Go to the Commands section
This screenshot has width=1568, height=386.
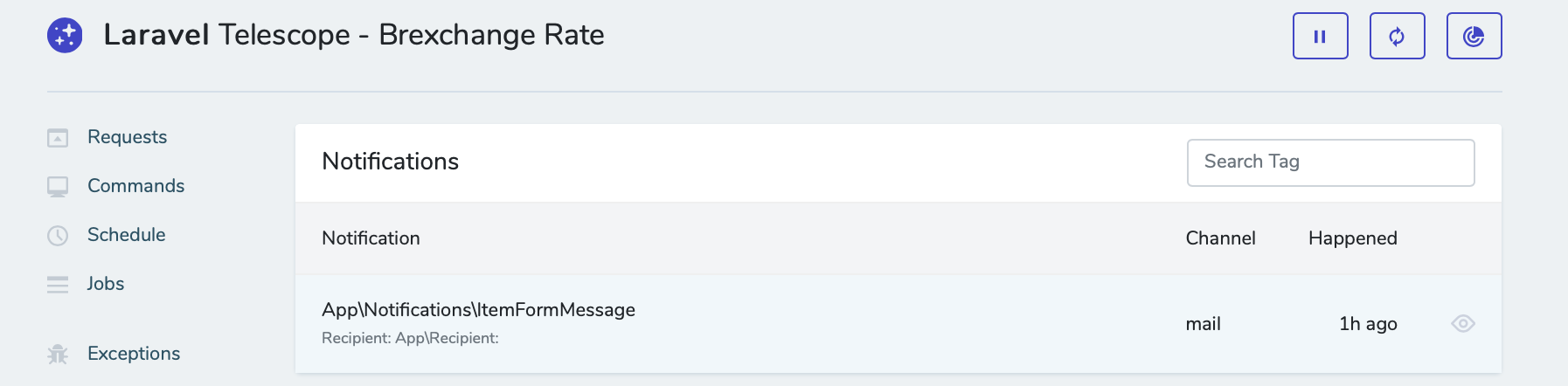click(x=135, y=186)
